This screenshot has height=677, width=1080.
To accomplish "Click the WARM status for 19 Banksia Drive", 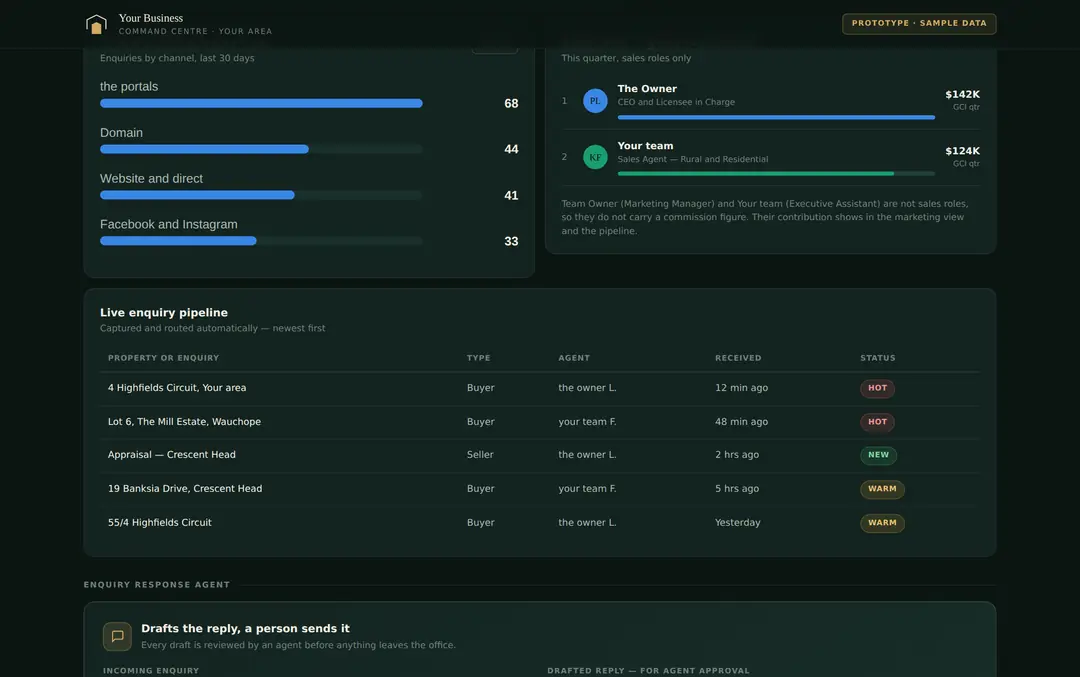I will point(882,489).
